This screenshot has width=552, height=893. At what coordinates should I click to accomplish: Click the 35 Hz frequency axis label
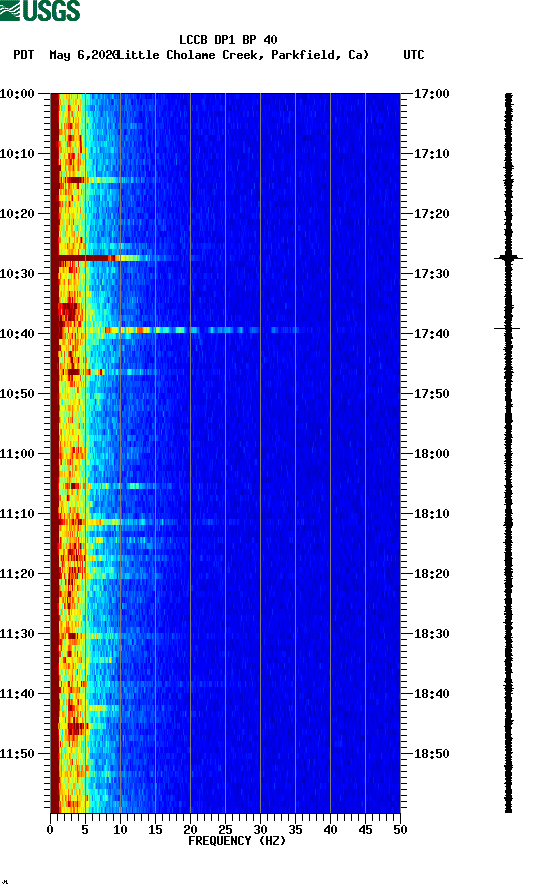point(295,830)
